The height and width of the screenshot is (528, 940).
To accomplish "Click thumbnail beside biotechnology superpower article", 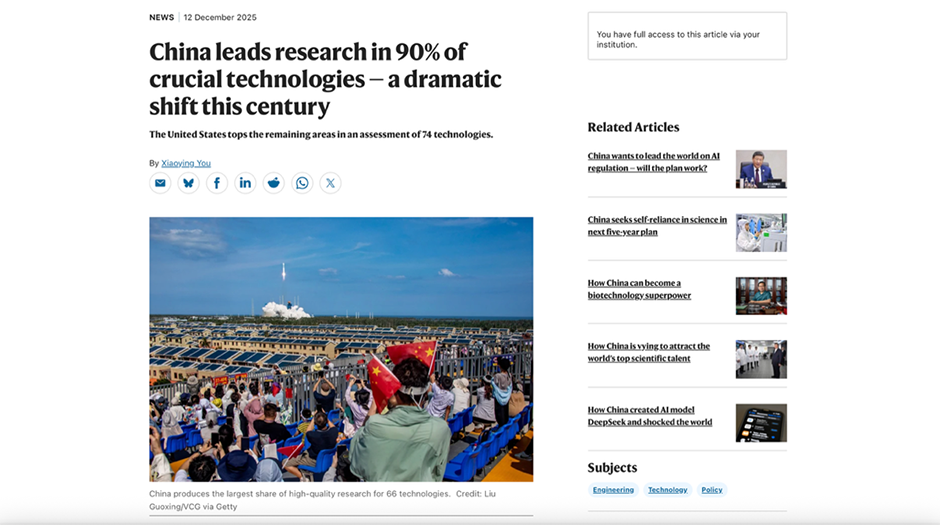I will click(x=761, y=296).
